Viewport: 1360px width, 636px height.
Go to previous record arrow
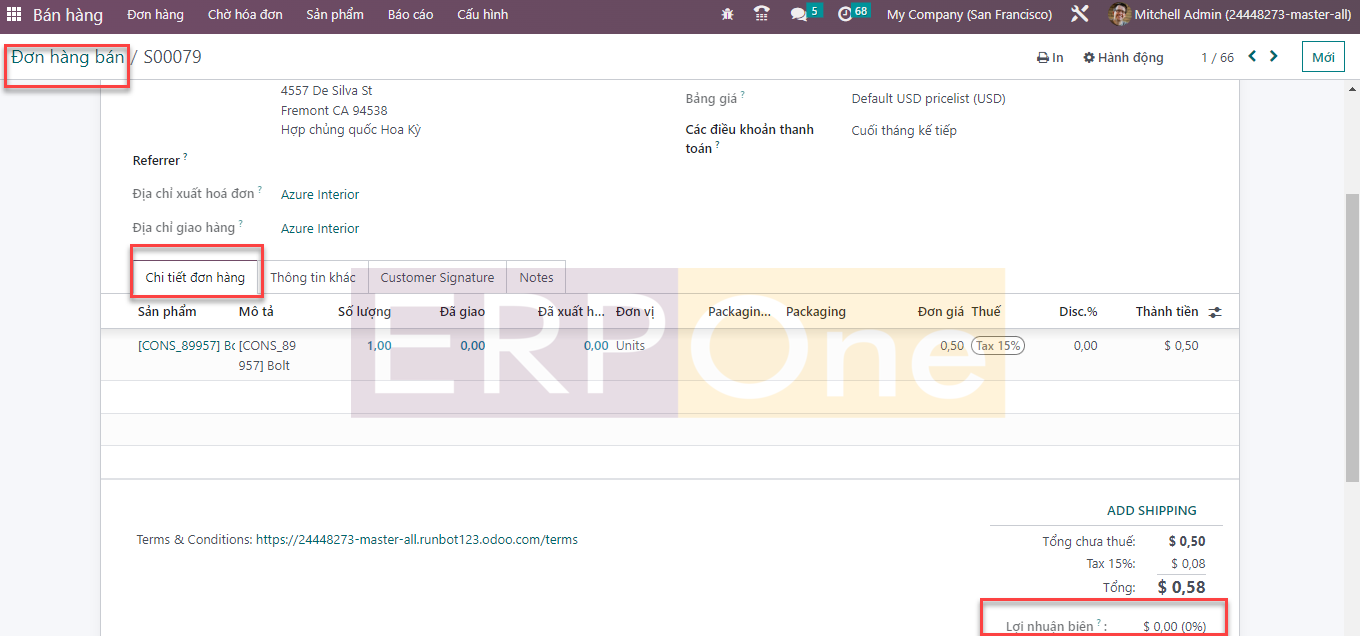(1252, 57)
